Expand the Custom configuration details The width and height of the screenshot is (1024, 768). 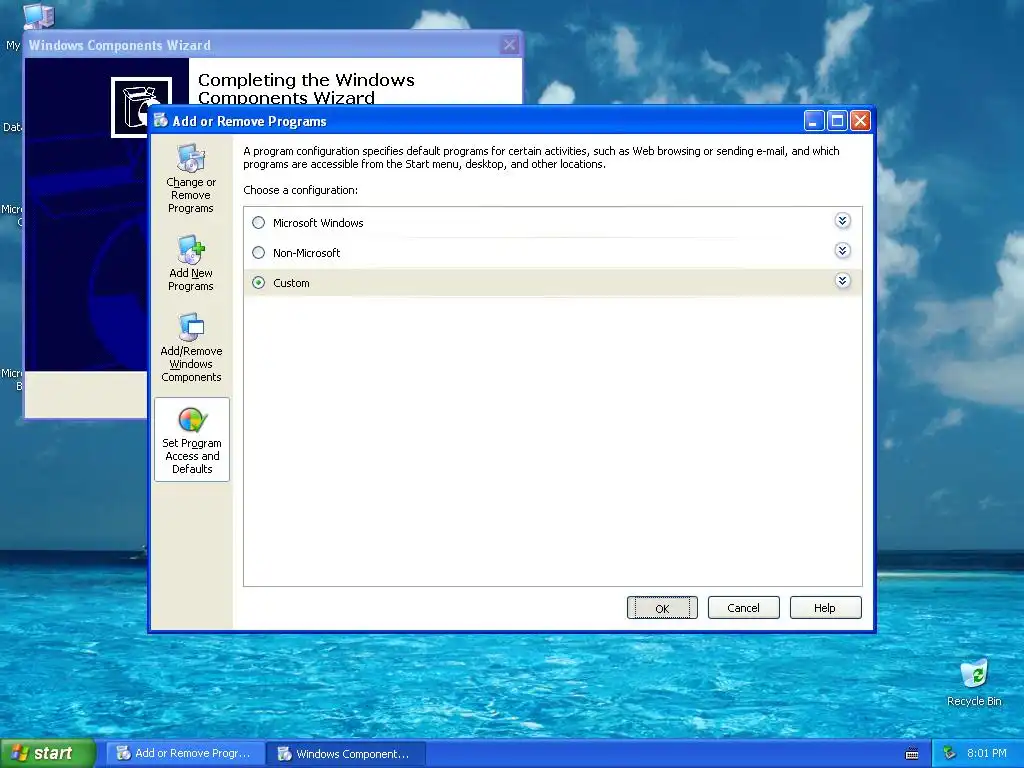(842, 281)
